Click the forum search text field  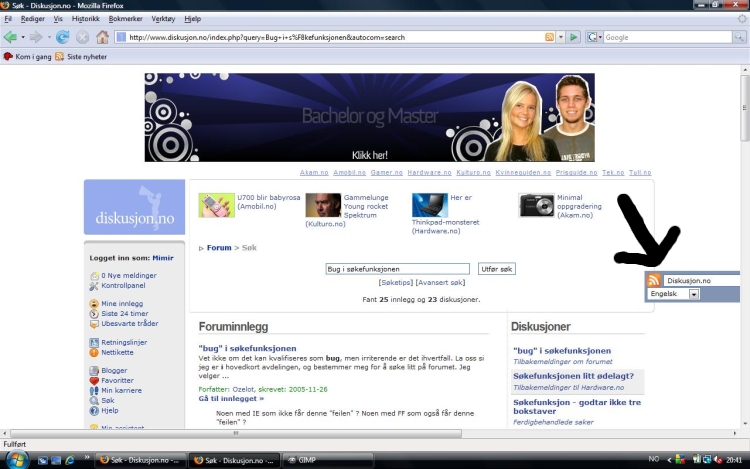coord(397,269)
